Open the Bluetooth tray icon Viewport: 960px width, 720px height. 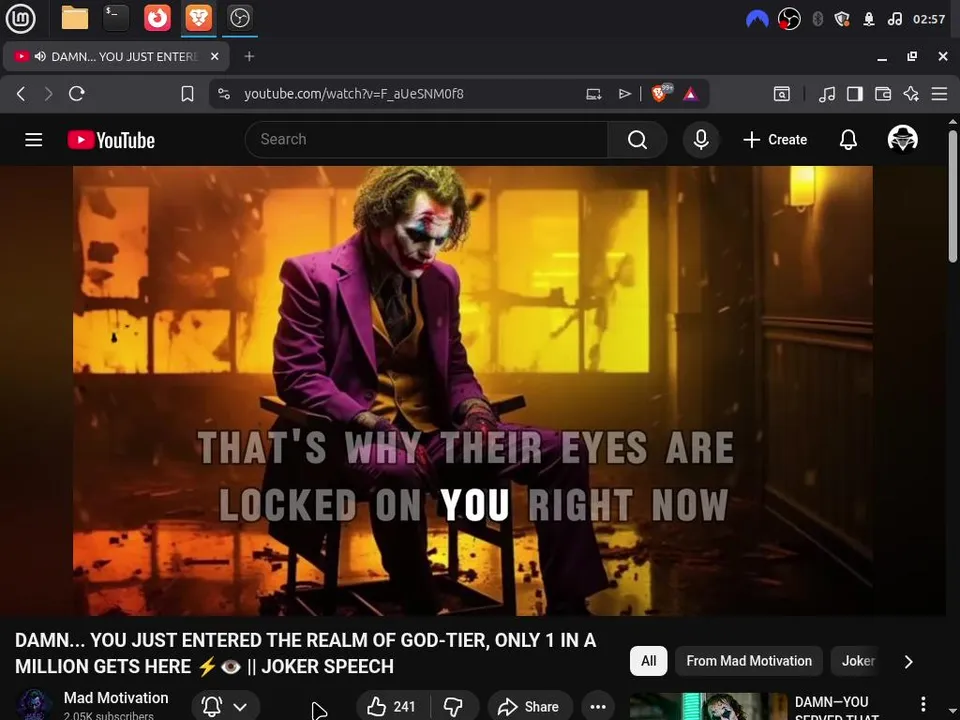tap(817, 20)
